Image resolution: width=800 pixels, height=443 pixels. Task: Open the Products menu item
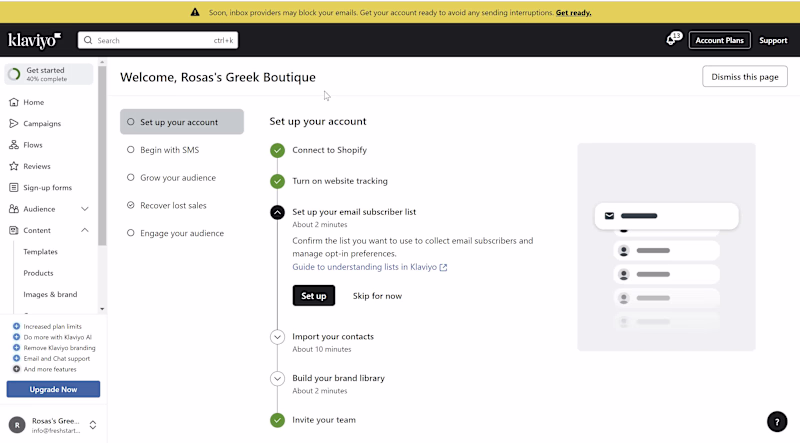(39, 273)
